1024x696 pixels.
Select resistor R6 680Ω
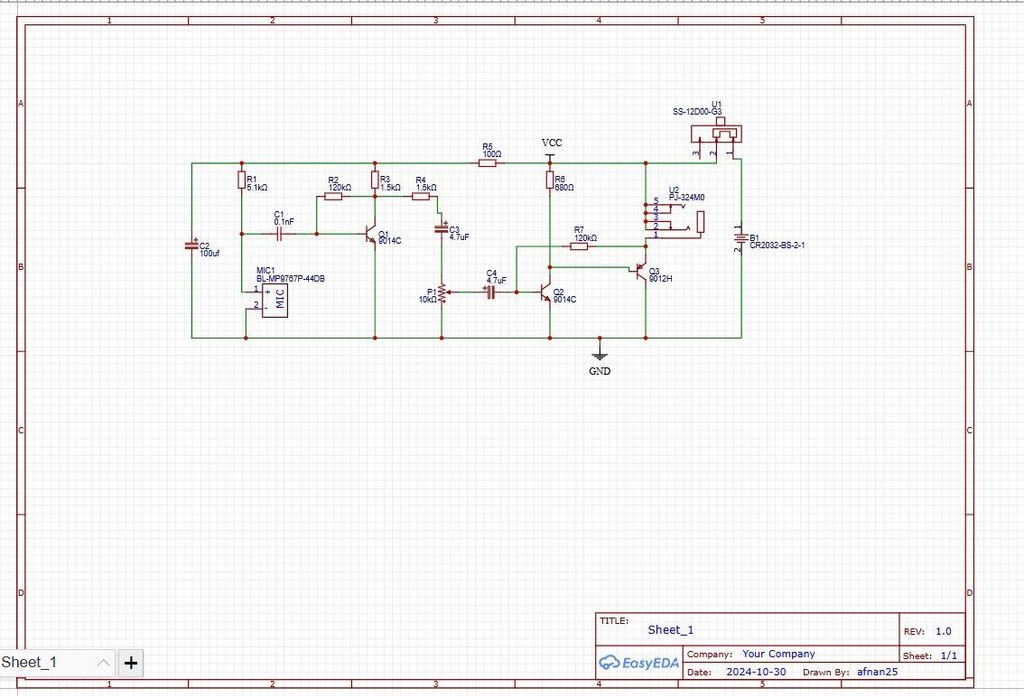550,180
